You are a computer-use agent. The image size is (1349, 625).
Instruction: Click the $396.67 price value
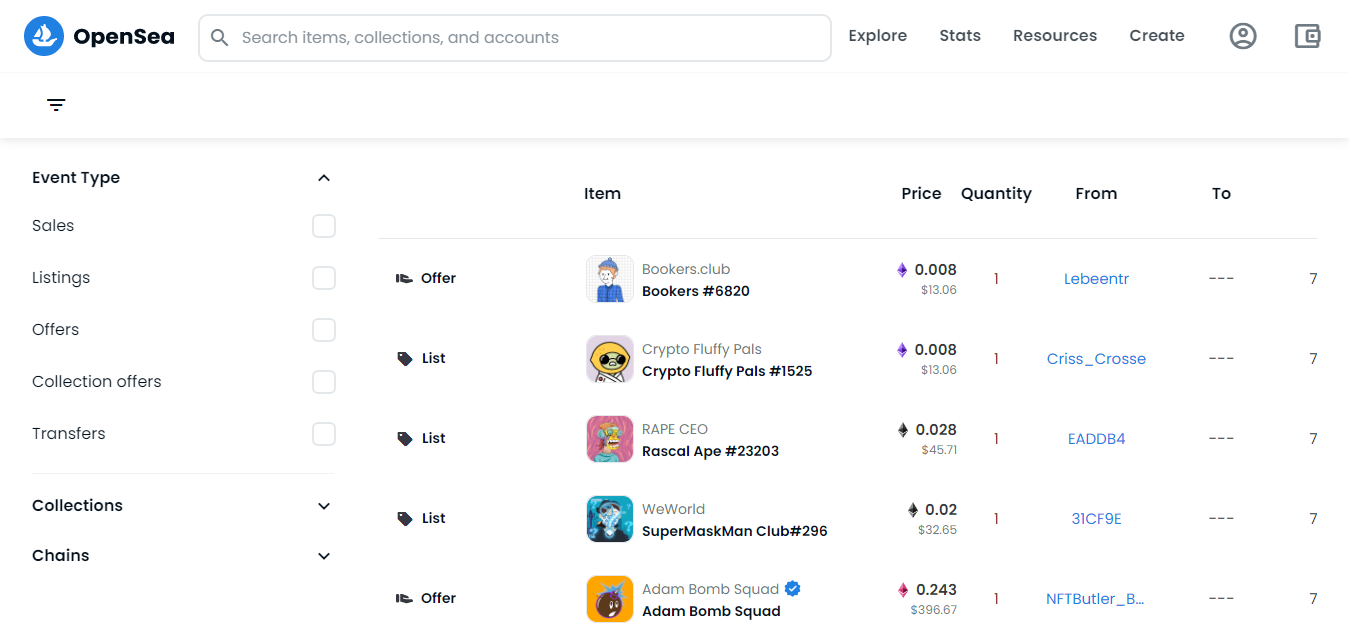933,610
